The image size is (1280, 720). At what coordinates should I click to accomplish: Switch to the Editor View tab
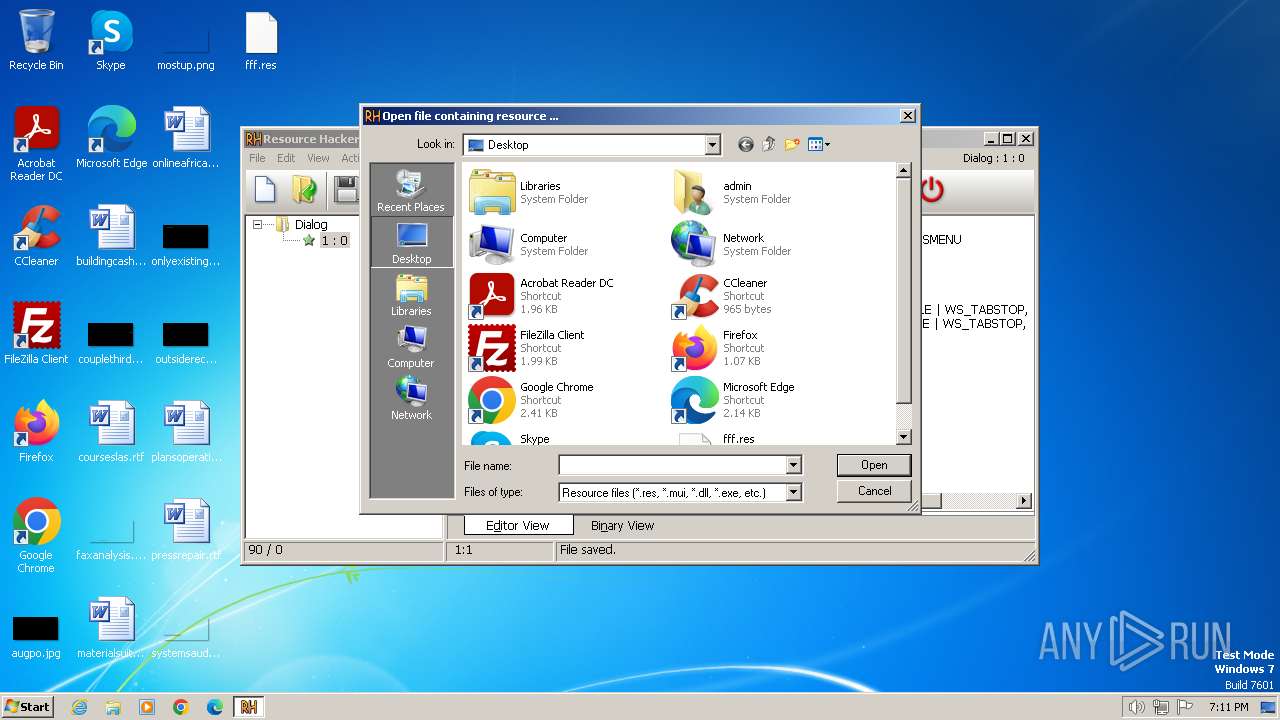click(x=518, y=525)
